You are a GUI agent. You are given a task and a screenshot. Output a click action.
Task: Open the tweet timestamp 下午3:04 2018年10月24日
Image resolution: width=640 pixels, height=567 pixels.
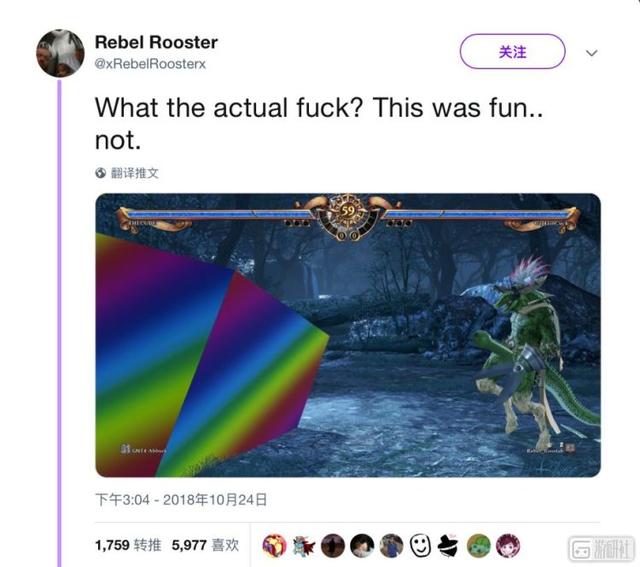coord(181,500)
